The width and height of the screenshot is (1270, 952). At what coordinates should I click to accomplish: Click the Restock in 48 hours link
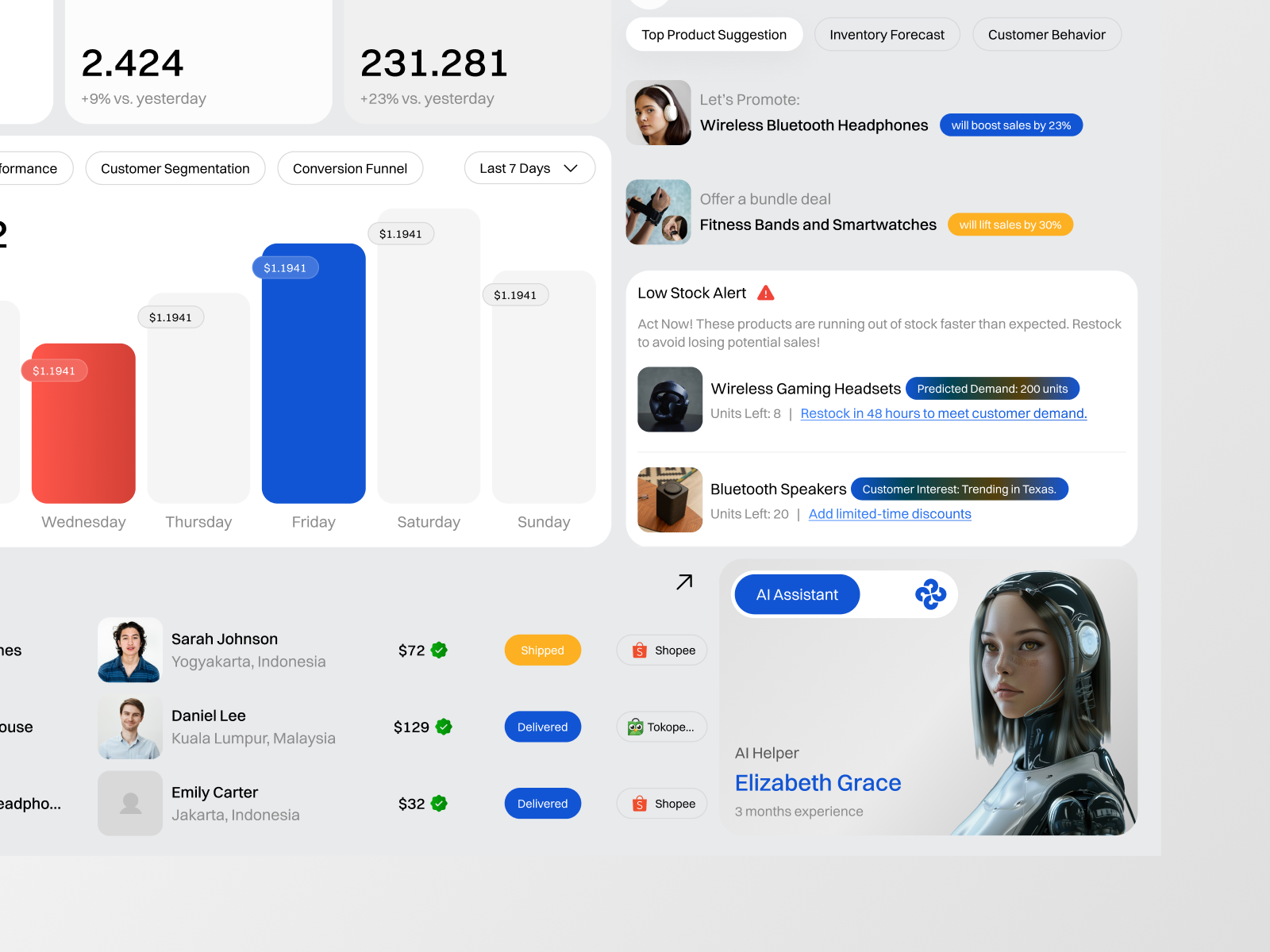(943, 413)
